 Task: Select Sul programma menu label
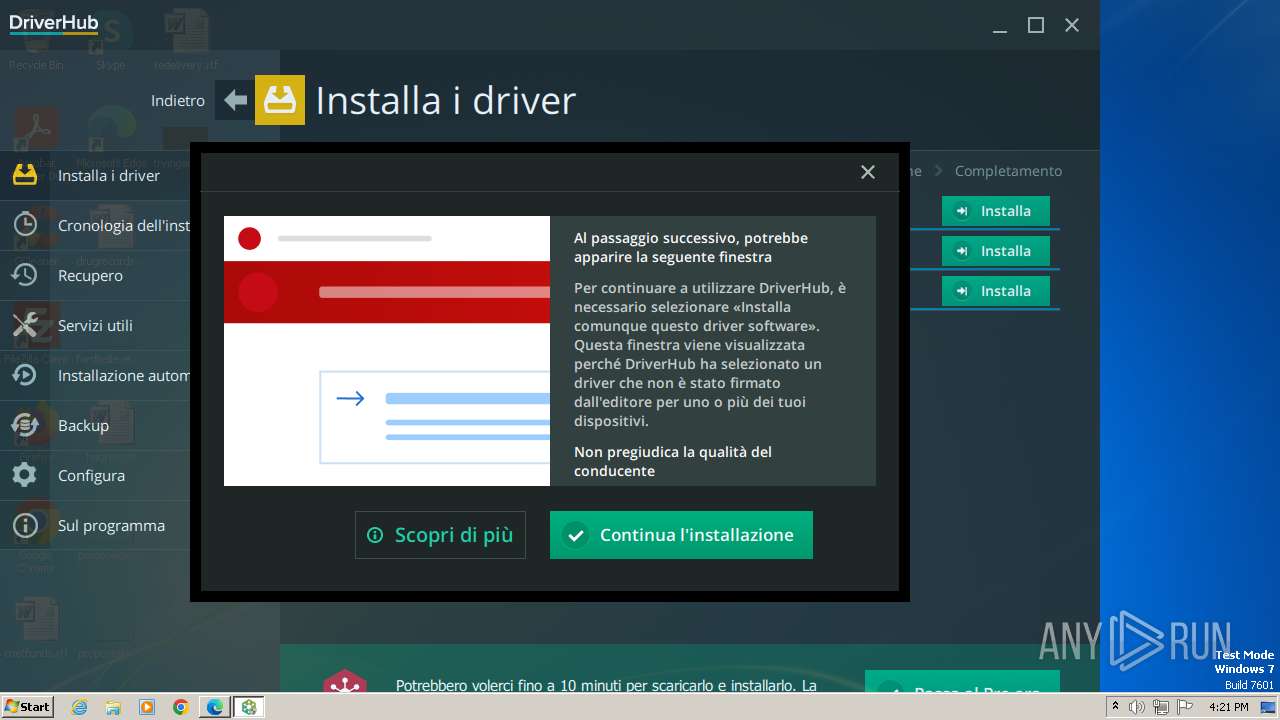click(111, 525)
